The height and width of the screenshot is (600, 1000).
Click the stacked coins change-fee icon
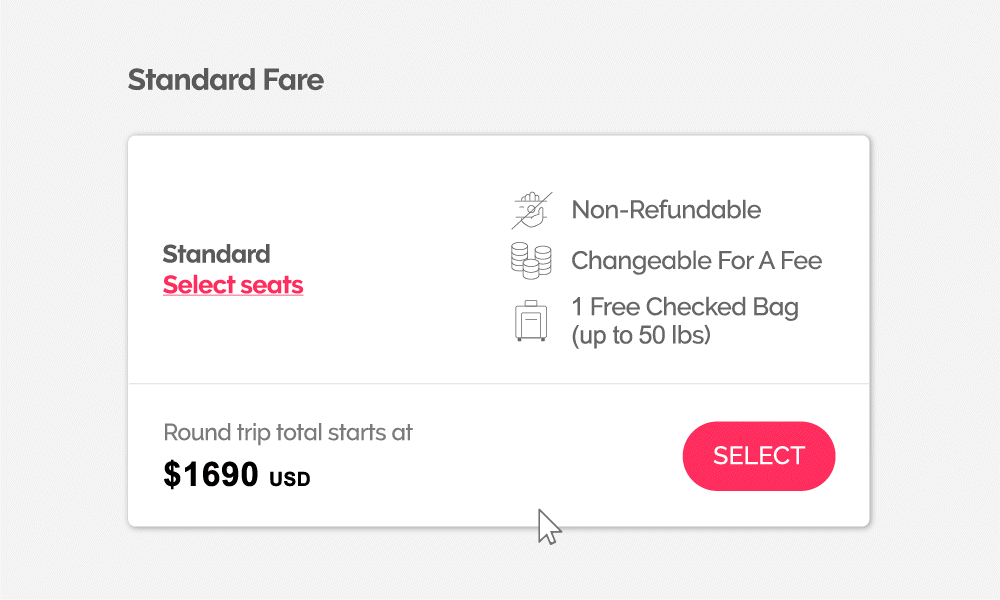pyautogui.click(x=531, y=261)
